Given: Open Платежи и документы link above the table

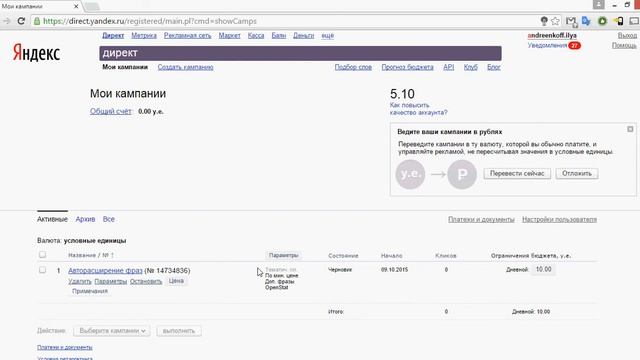Looking at the screenshot, I should tap(481, 219).
